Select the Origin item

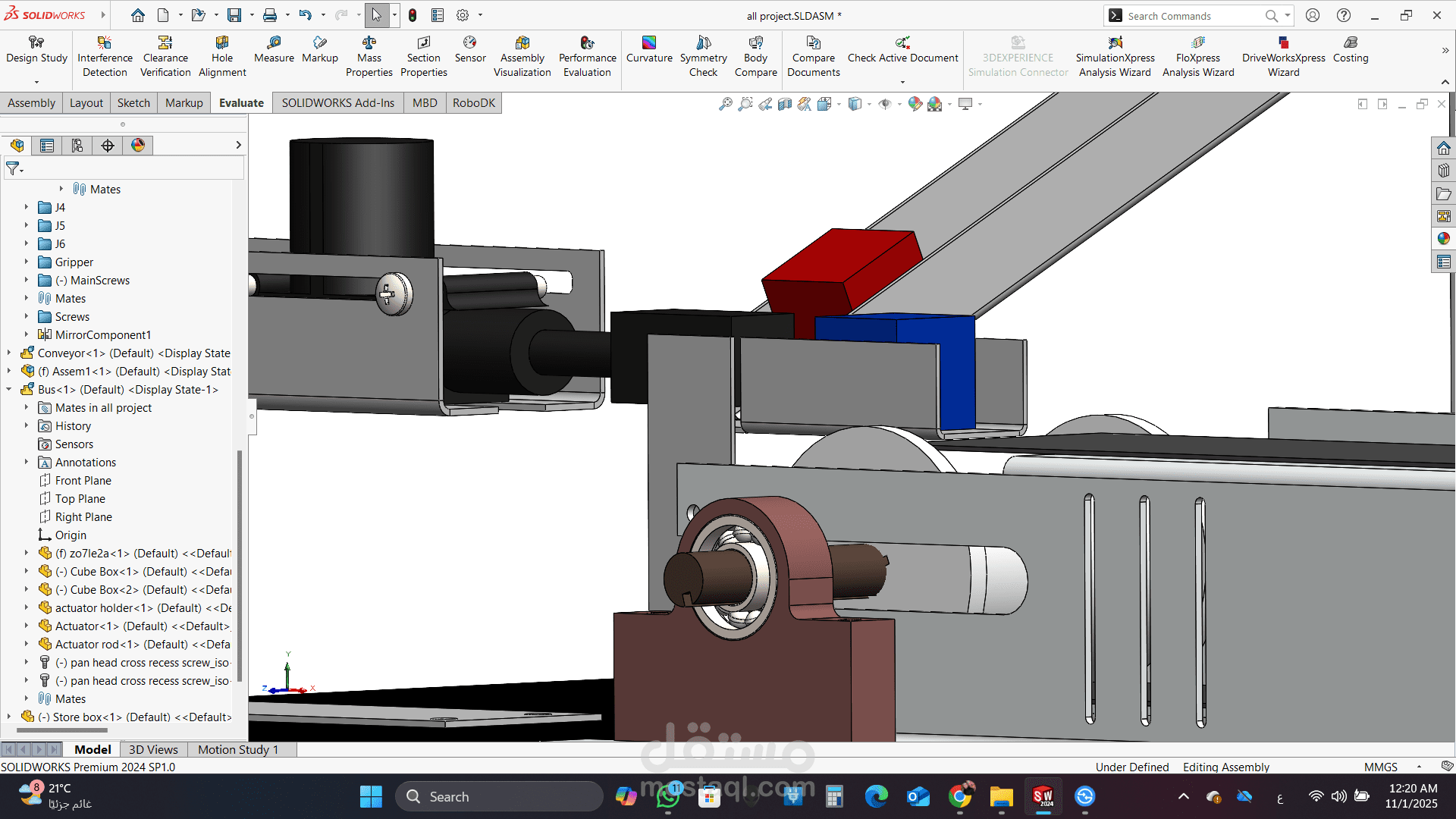pyautogui.click(x=71, y=535)
